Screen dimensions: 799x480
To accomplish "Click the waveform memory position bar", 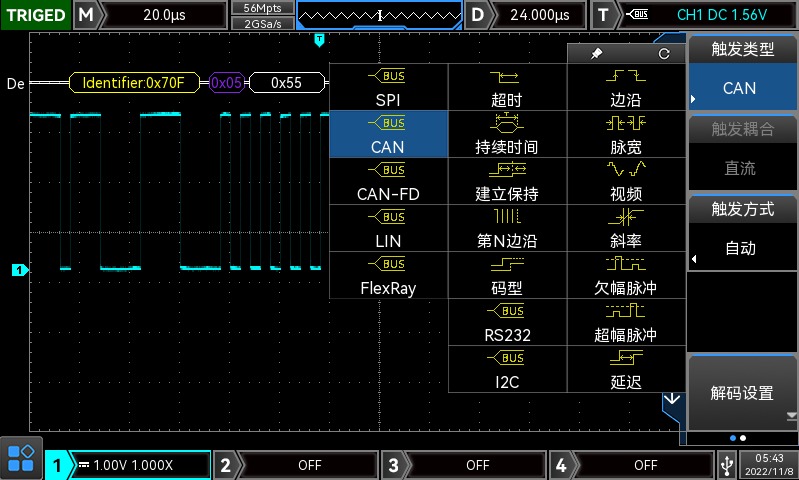I will (x=380, y=15).
